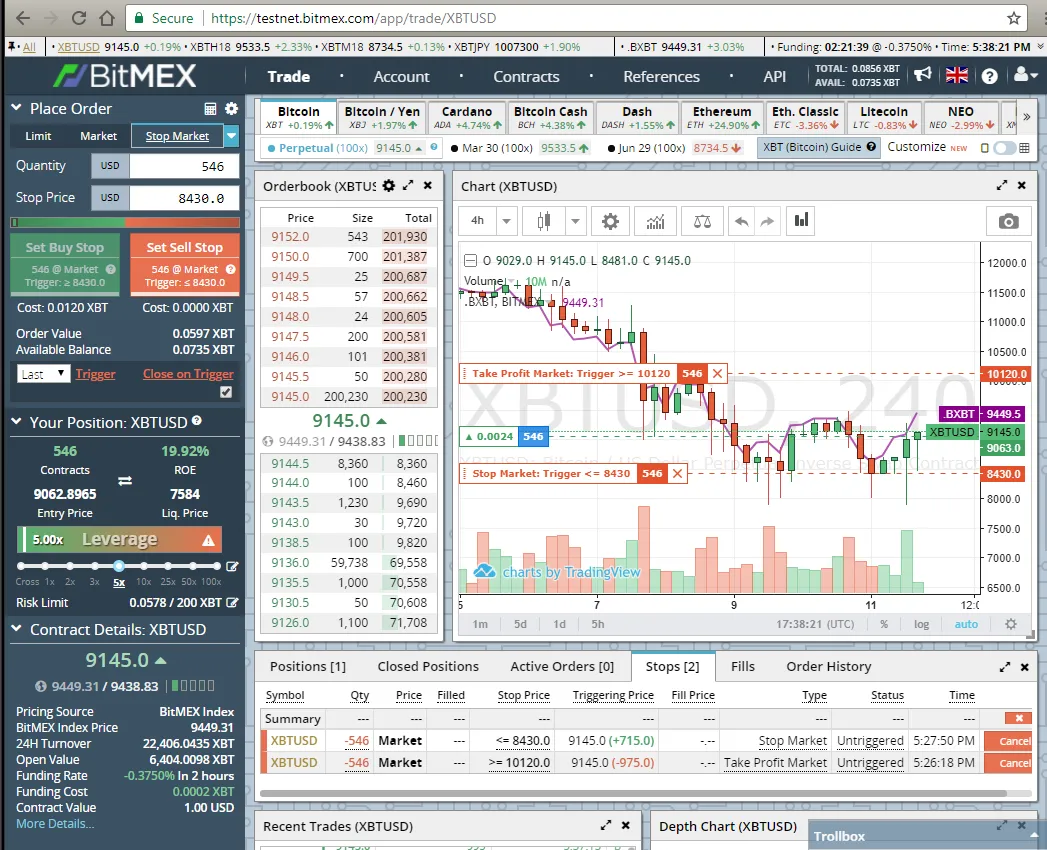Go to browser home page icon
The height and width of the screenshot is (850, 1047).
point(107,18)
